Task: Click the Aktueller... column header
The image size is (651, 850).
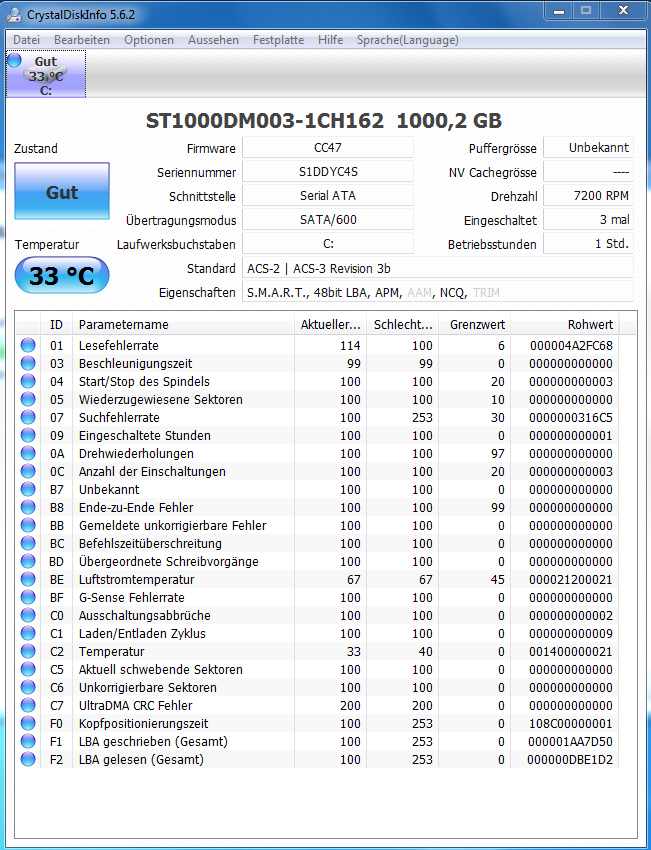Action: tap(331, 325)
